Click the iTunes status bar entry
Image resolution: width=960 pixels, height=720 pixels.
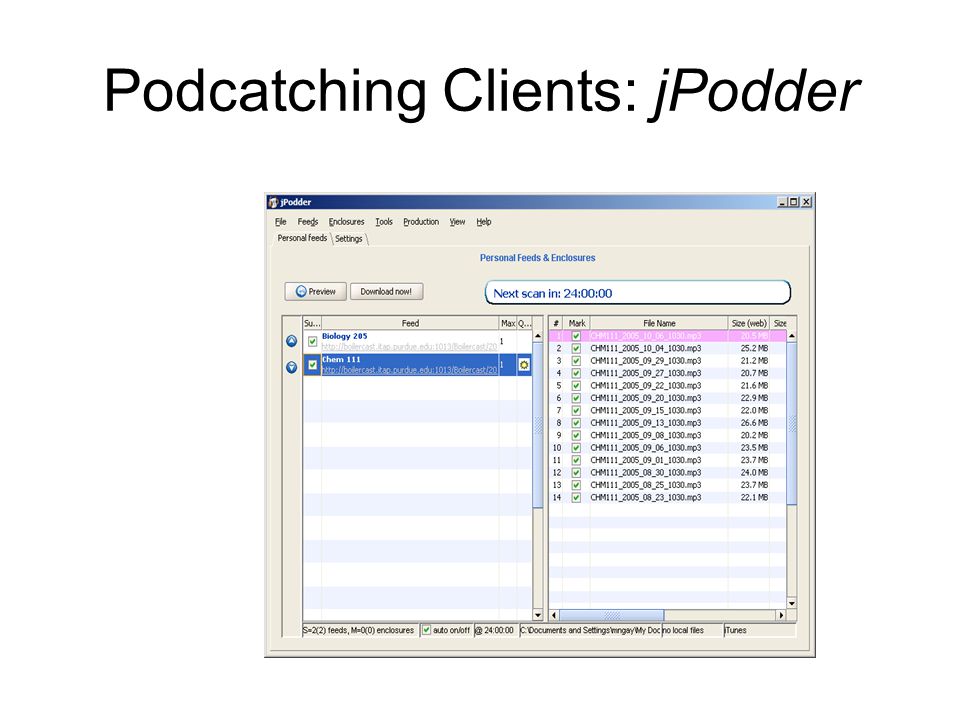760,630
